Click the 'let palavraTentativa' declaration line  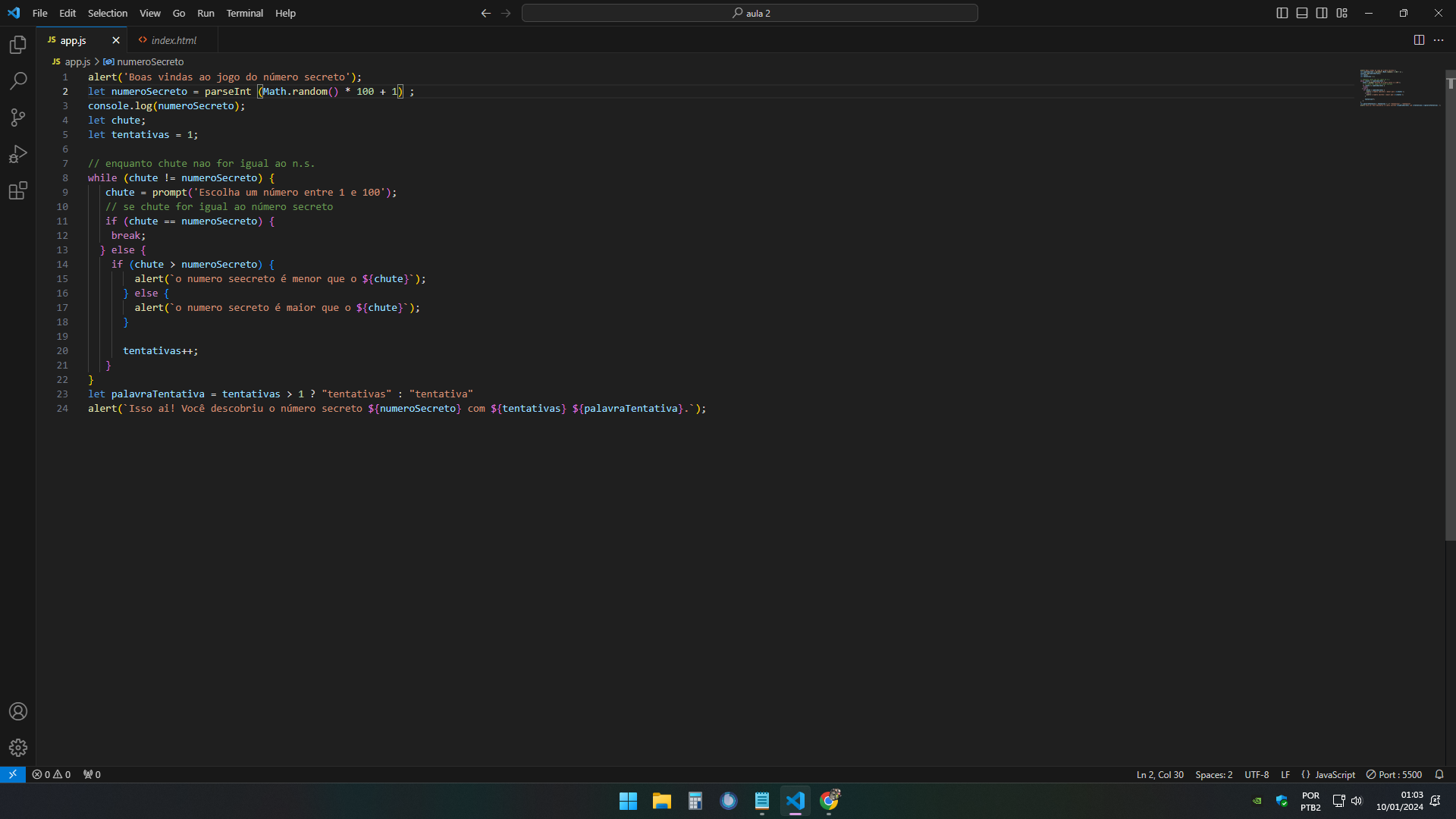click(281, 394)
